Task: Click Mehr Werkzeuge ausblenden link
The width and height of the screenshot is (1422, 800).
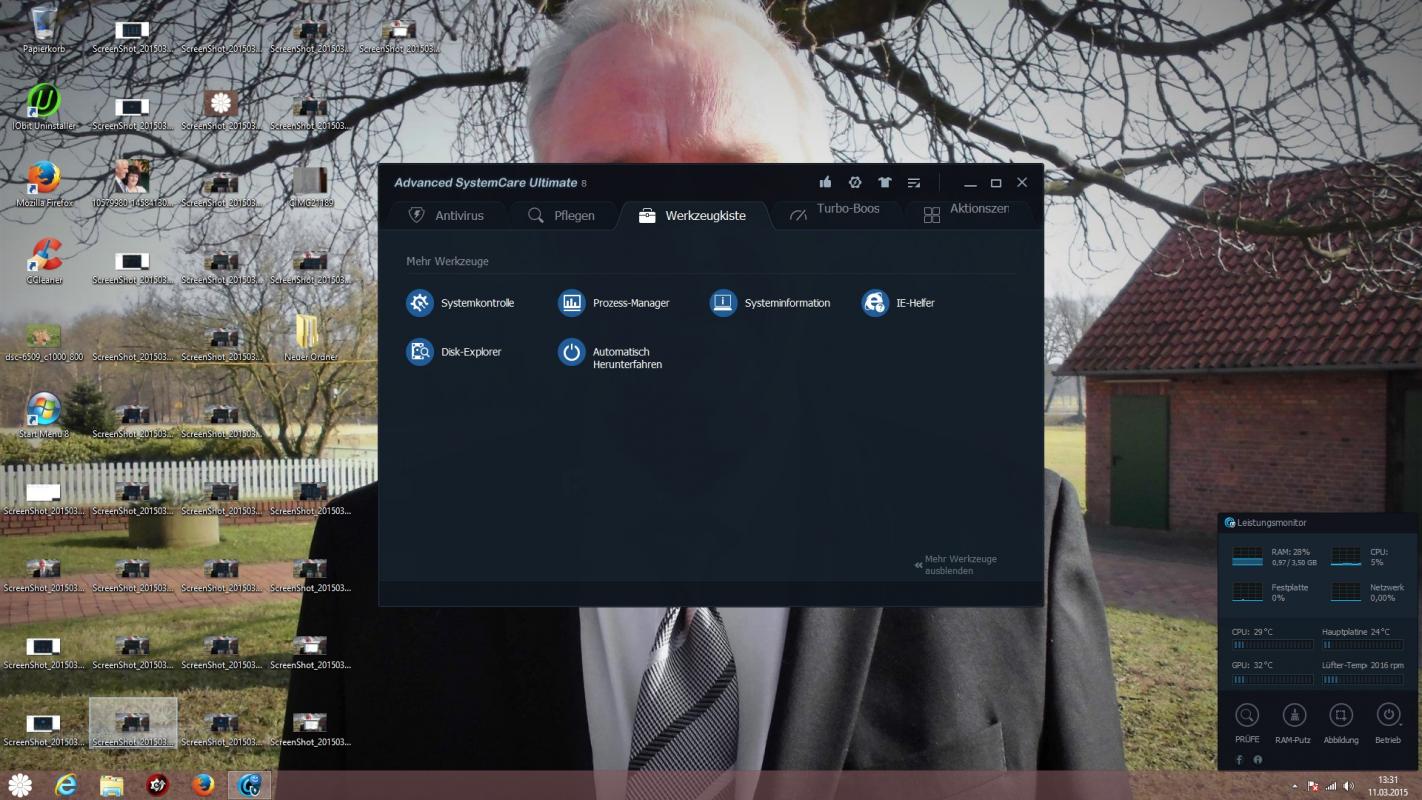Action: pos(956,565)
